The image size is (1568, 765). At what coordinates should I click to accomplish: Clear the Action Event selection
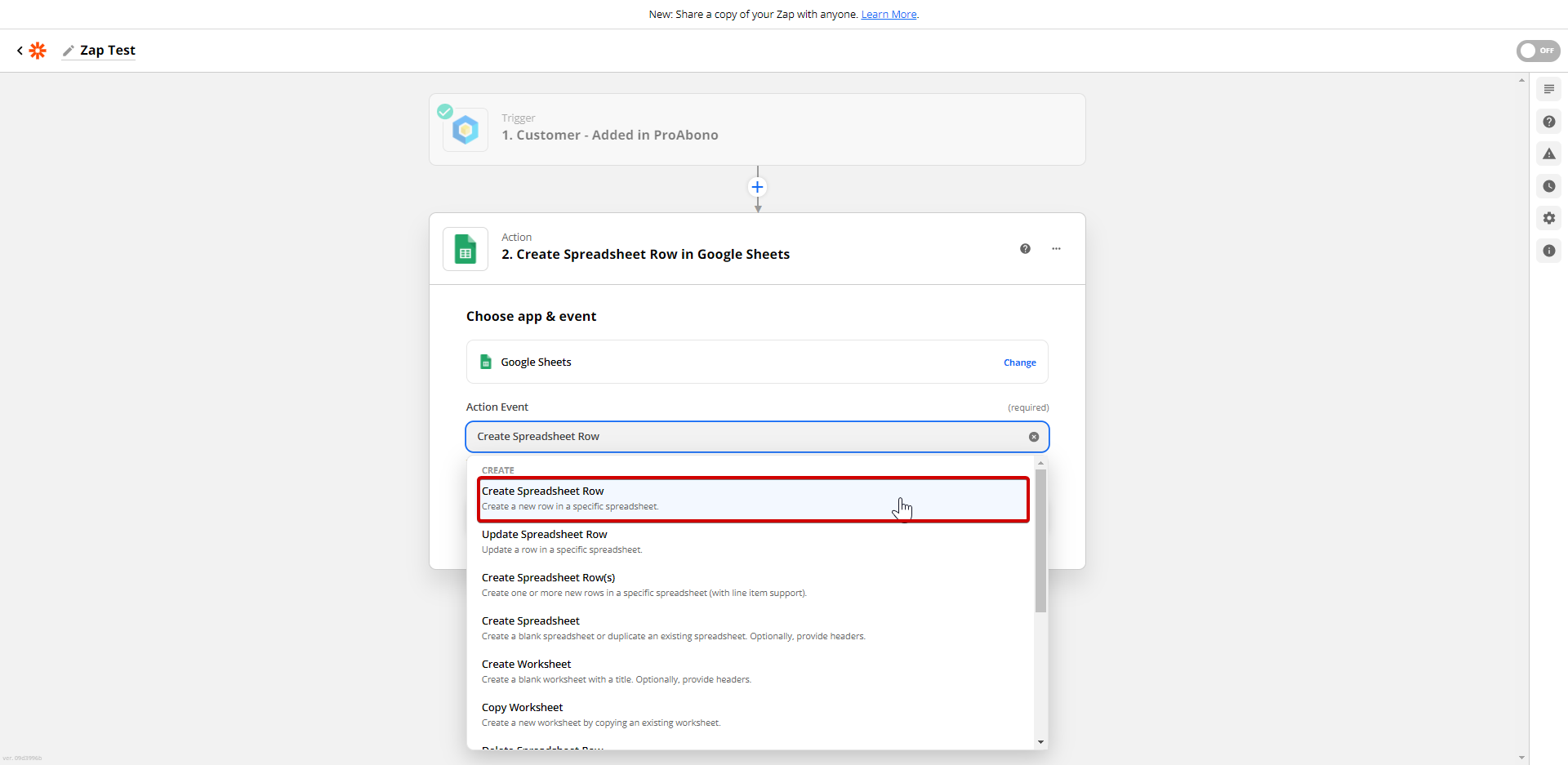coord(1034,437)
